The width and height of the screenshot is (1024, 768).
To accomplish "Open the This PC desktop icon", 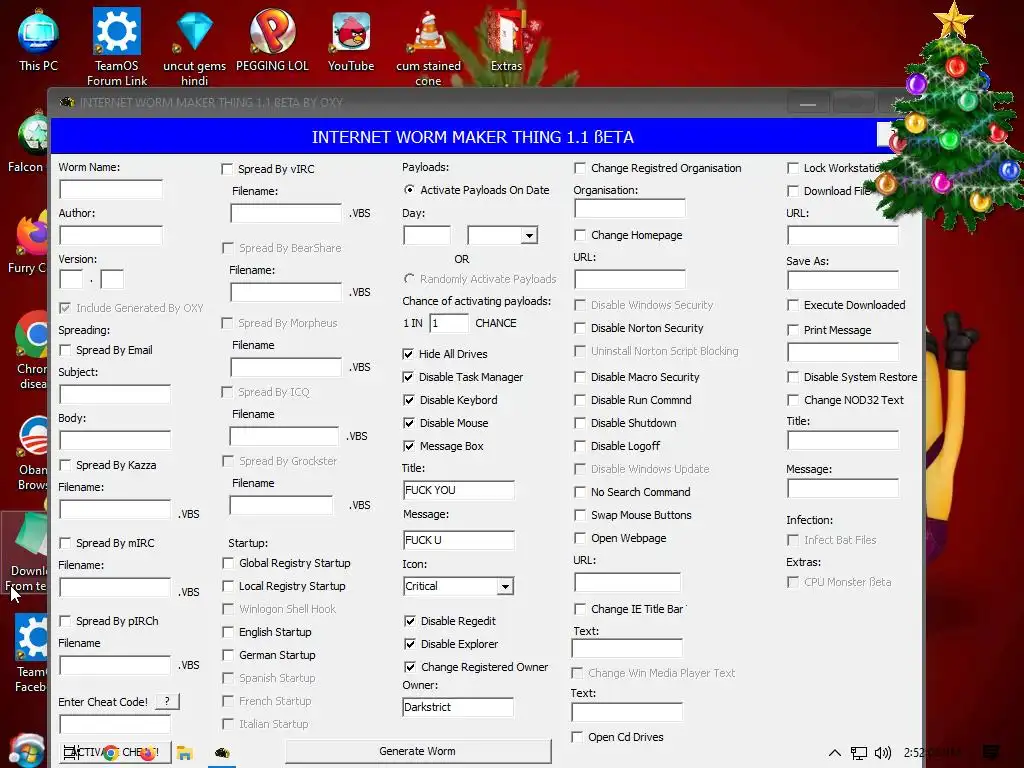I will coord(38,40).
